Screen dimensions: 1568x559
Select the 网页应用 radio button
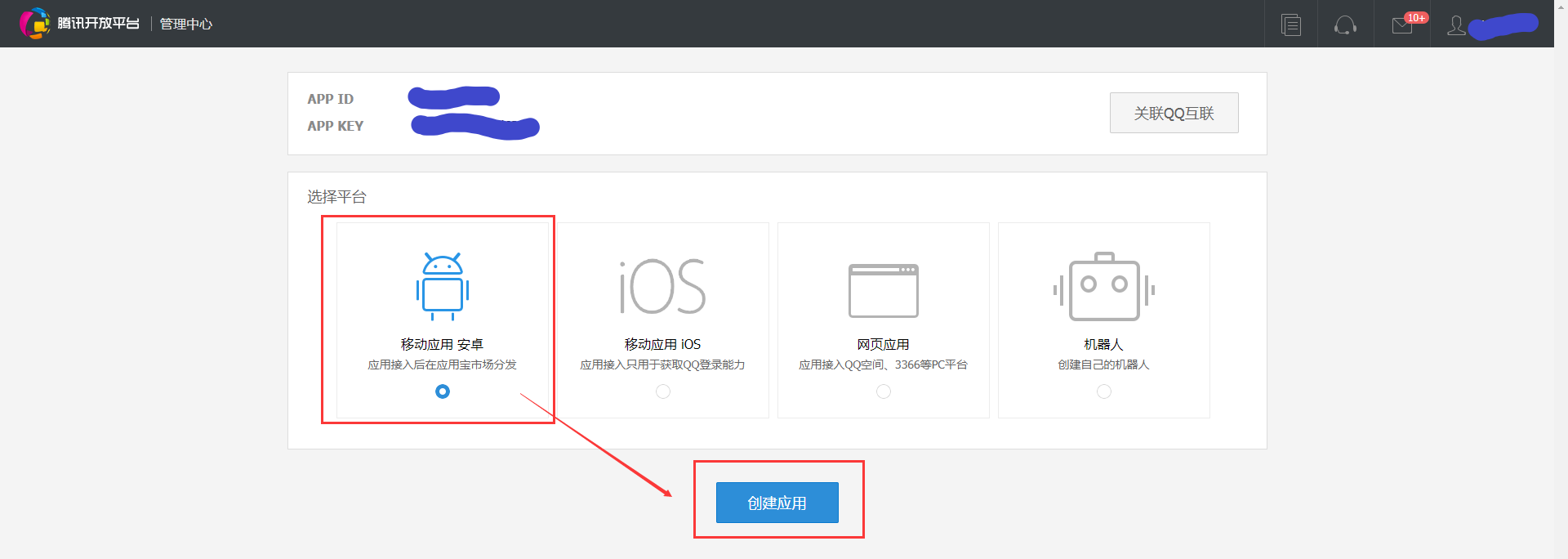(884, 391)
